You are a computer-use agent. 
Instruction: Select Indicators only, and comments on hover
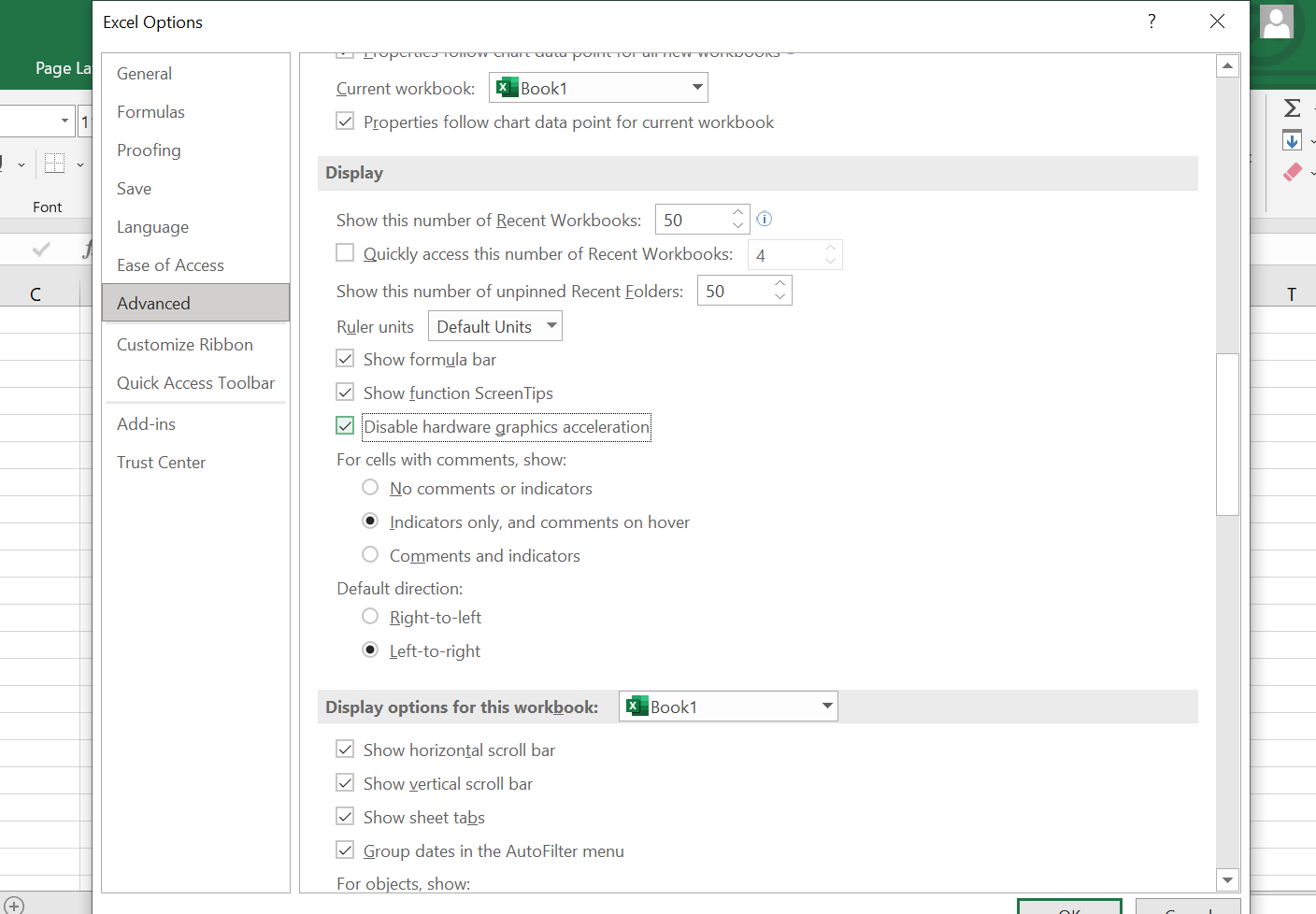point(370,521)
